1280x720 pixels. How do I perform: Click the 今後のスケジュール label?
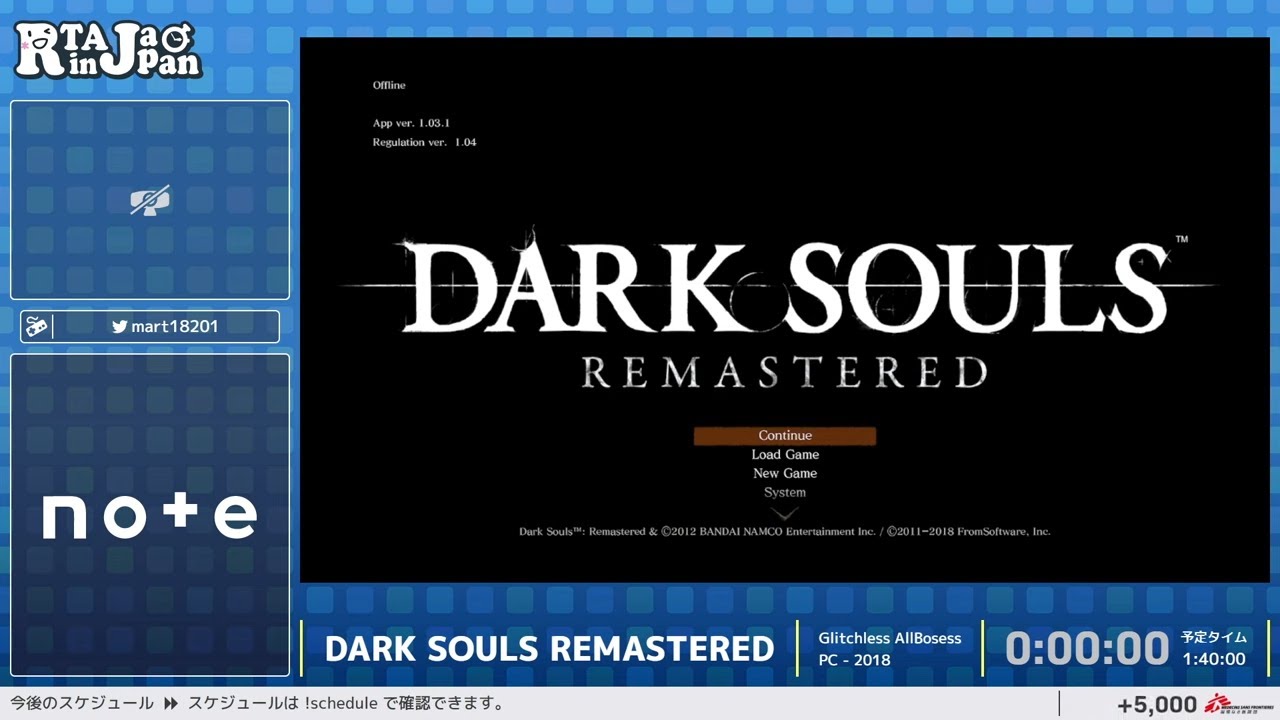pos(82,703)
